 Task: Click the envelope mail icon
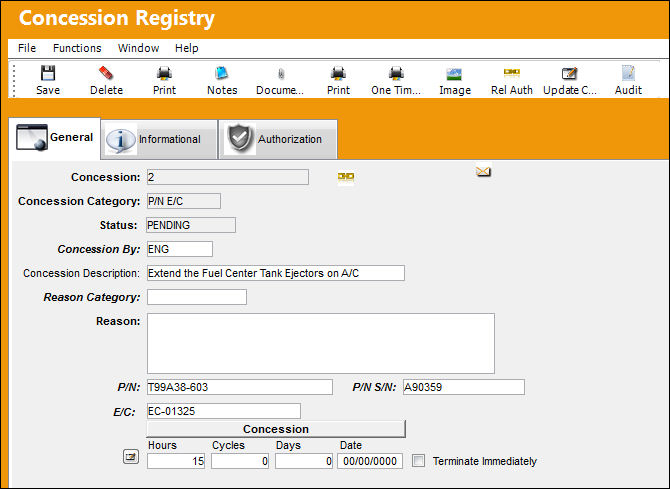[483, 171]
